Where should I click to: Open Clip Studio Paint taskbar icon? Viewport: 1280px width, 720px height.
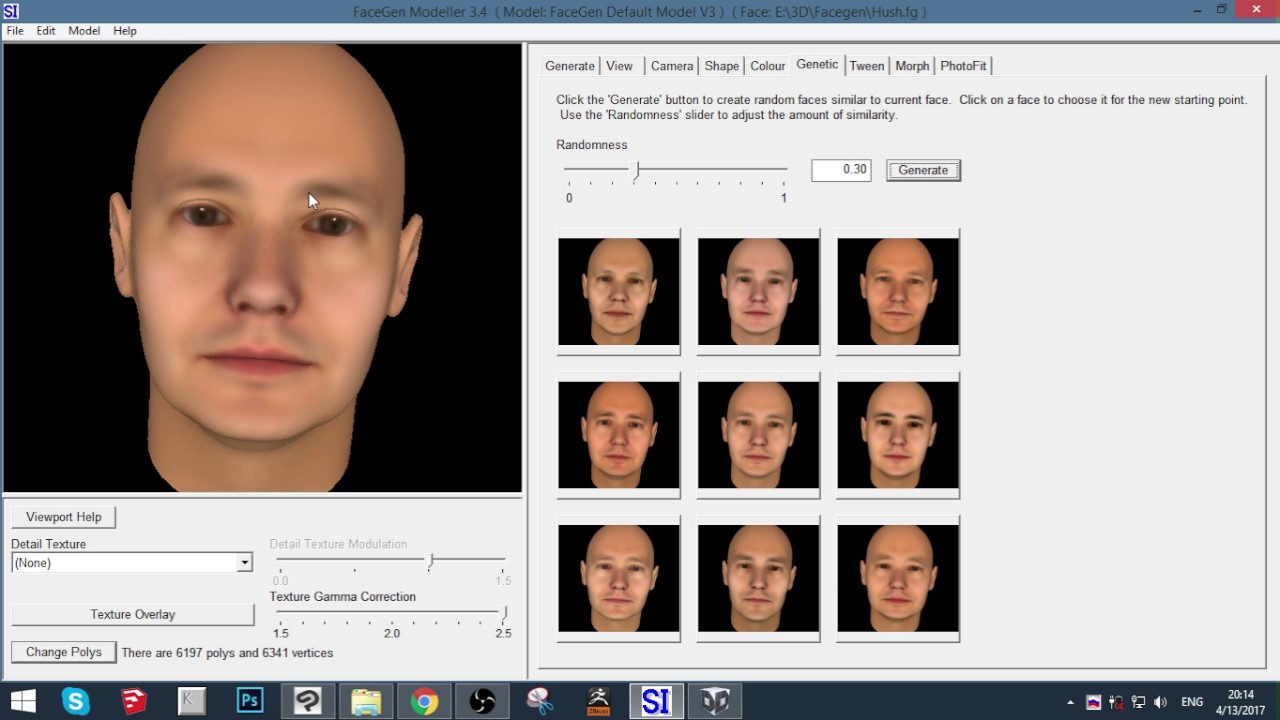308,701
